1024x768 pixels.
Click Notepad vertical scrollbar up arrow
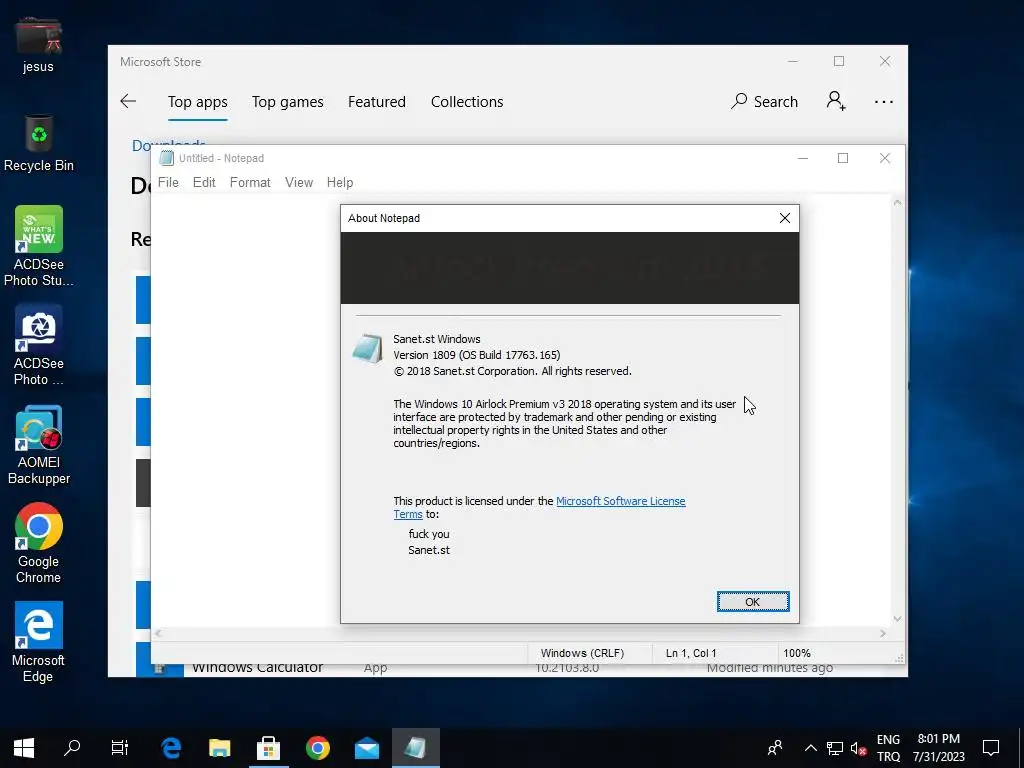tap(897, 203)
